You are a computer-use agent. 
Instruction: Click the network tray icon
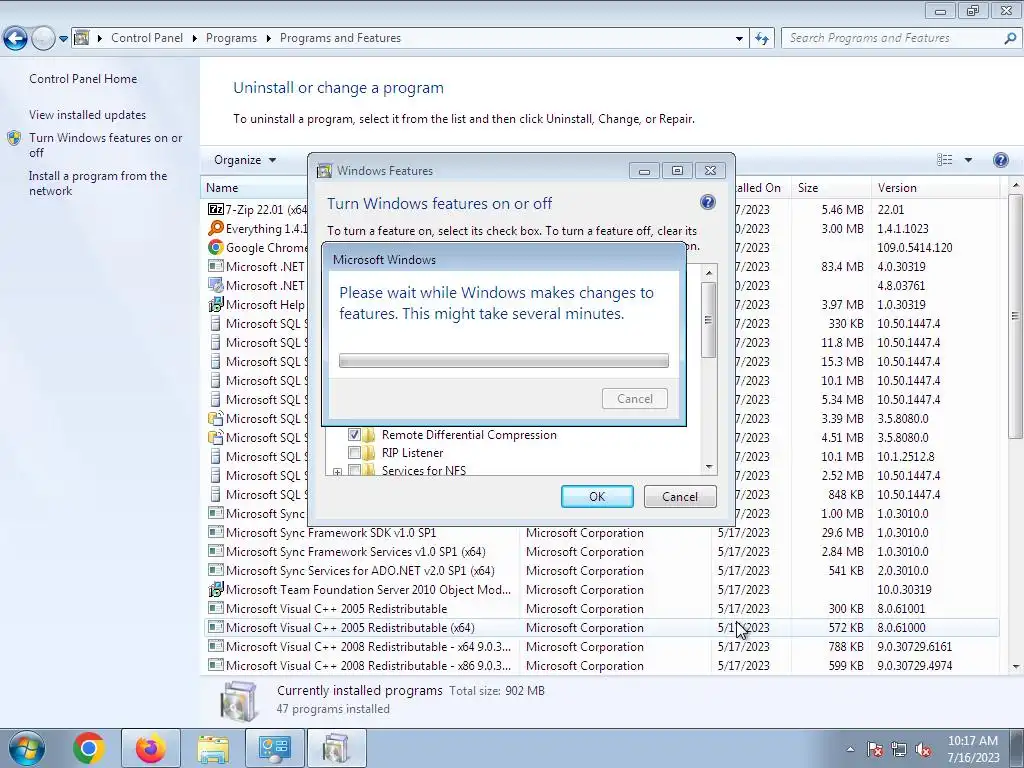(899, 750)
